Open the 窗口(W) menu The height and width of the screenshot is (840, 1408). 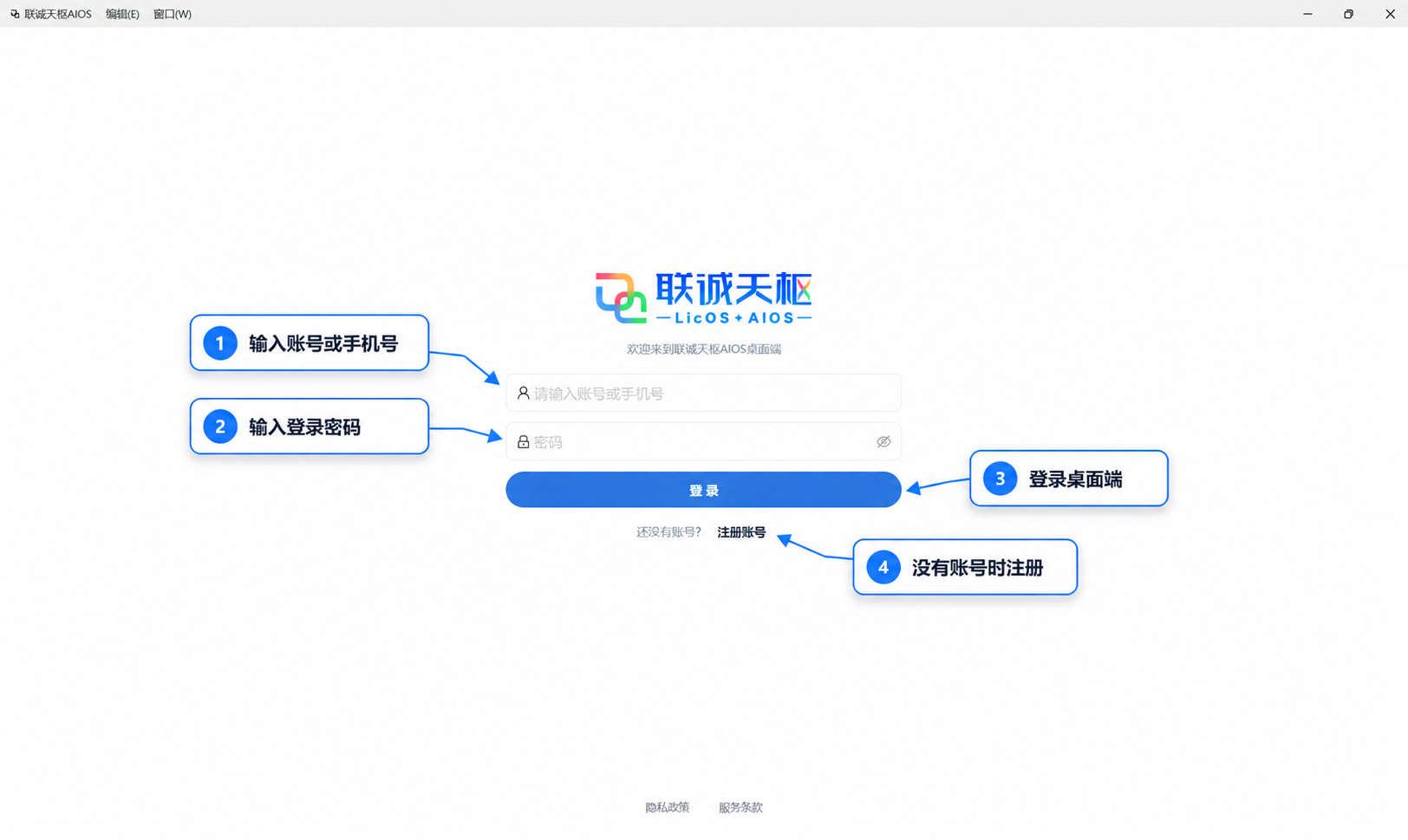[173, 14]
